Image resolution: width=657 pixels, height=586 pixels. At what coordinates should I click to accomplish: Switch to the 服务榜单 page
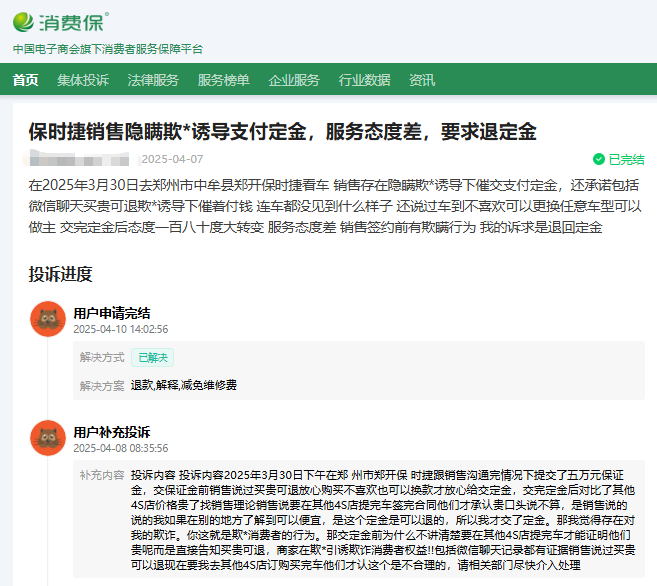pos(224,80)
